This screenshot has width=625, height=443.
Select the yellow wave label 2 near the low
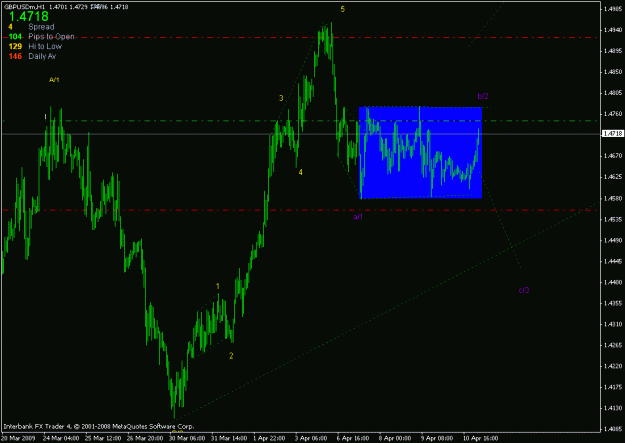[231, 356]
